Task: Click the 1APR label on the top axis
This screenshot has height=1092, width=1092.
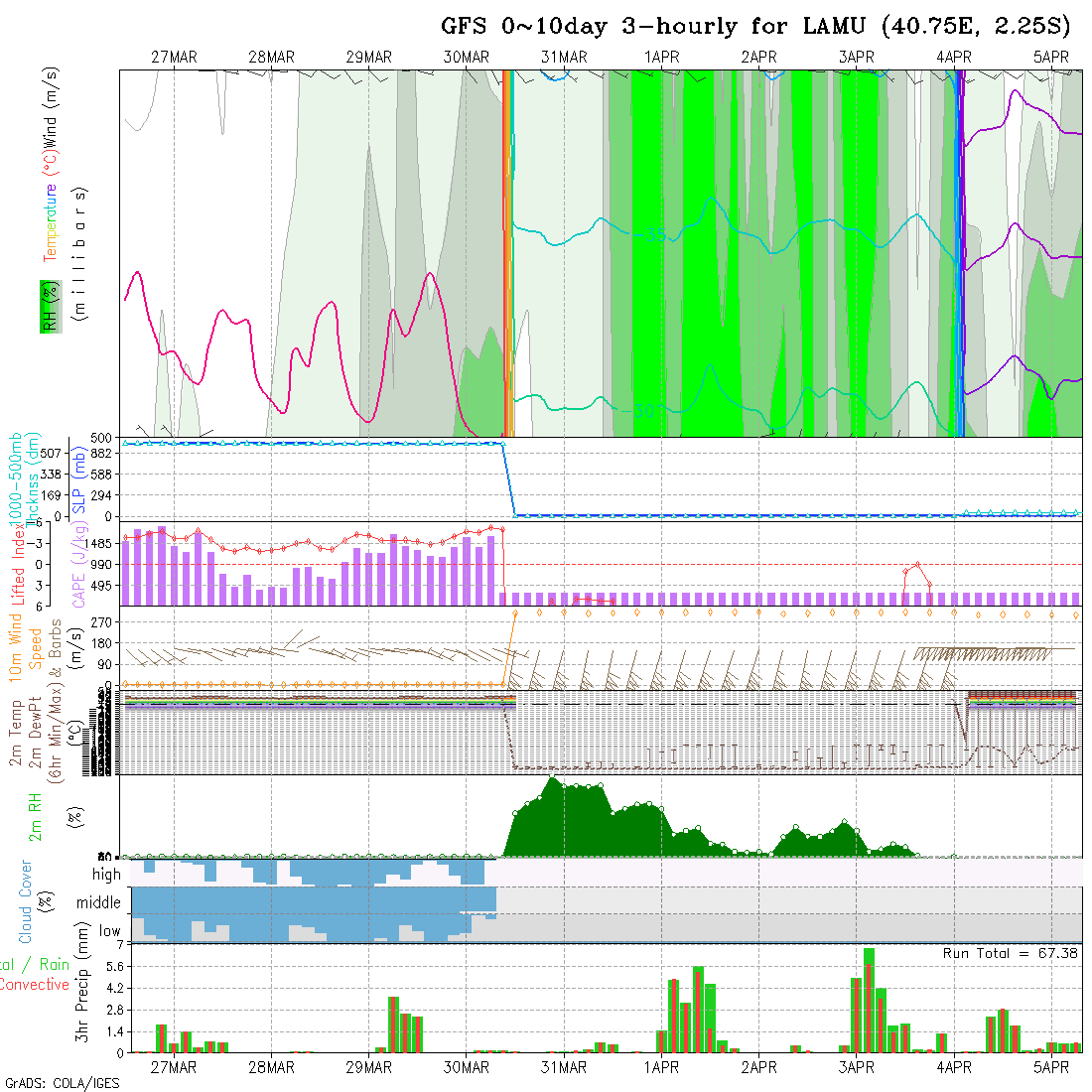Action: [x=661, y=58]
